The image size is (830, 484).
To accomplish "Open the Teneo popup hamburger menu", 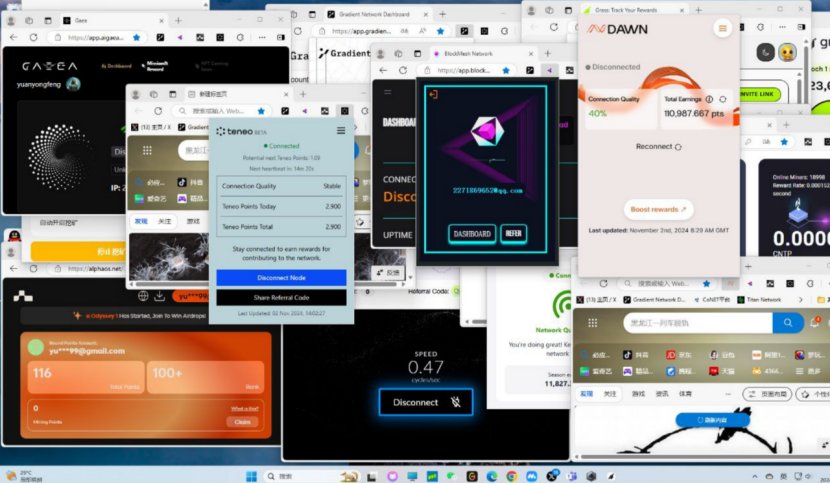I will 341,130.
